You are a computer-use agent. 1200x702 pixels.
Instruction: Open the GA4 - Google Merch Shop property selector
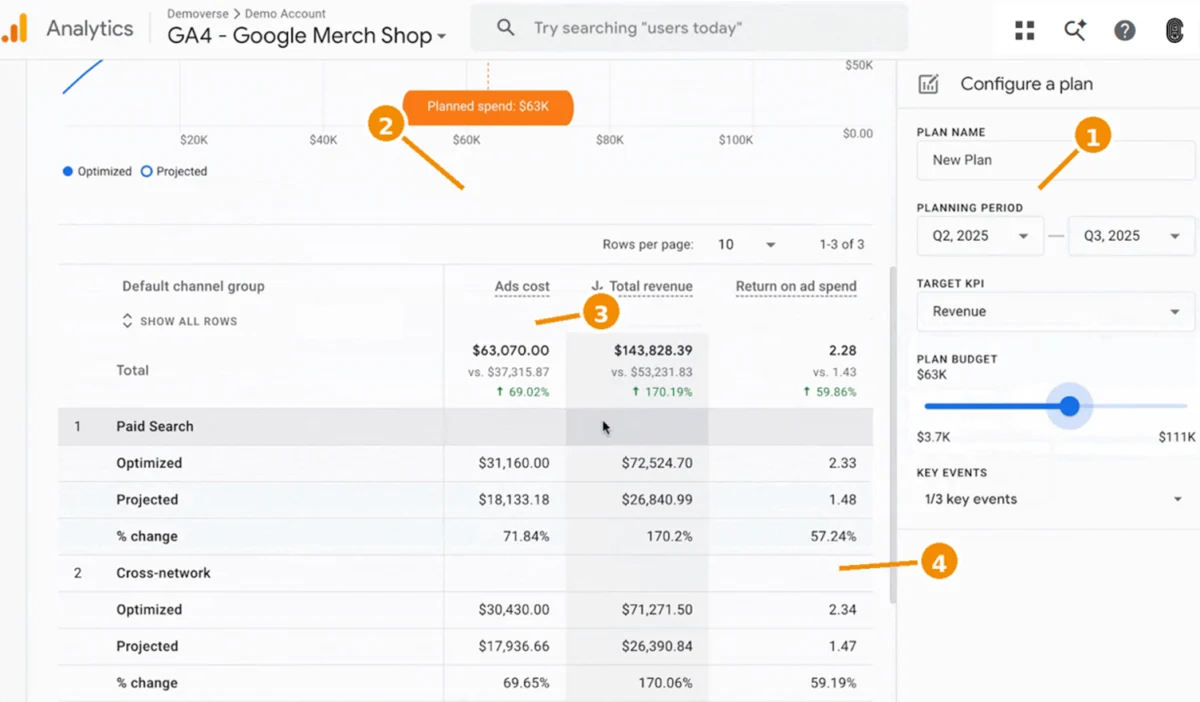(307, 36)
